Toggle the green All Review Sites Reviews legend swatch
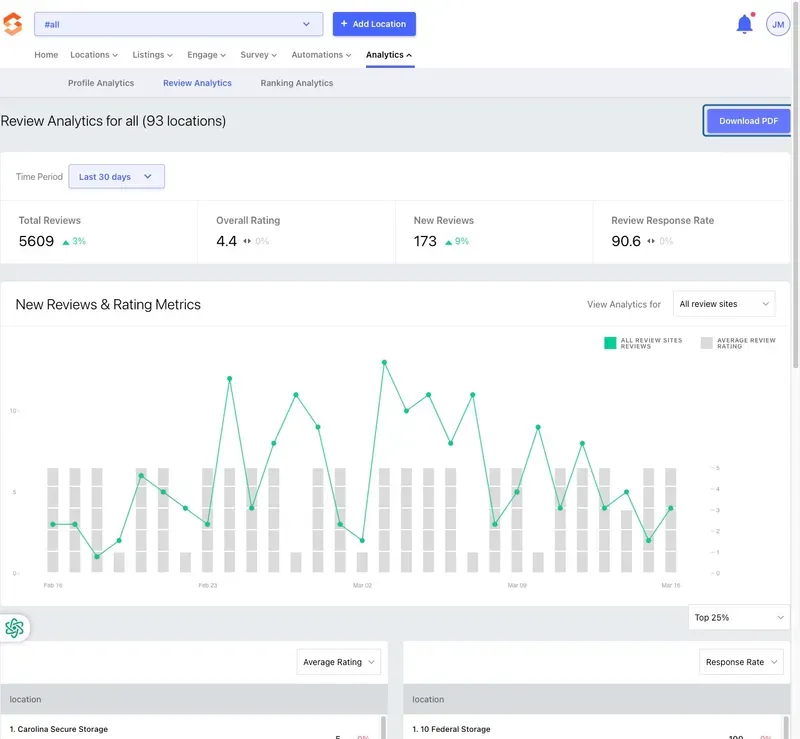This screenshot has width=800, height=739. 610,343
